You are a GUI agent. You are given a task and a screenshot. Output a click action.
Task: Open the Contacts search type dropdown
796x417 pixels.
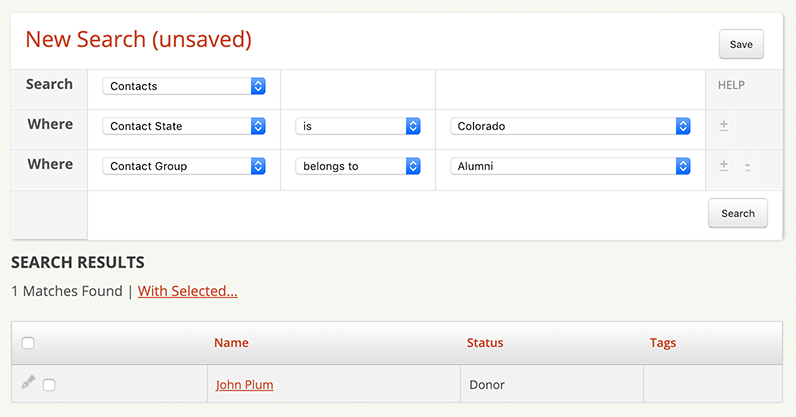point(184,86)
